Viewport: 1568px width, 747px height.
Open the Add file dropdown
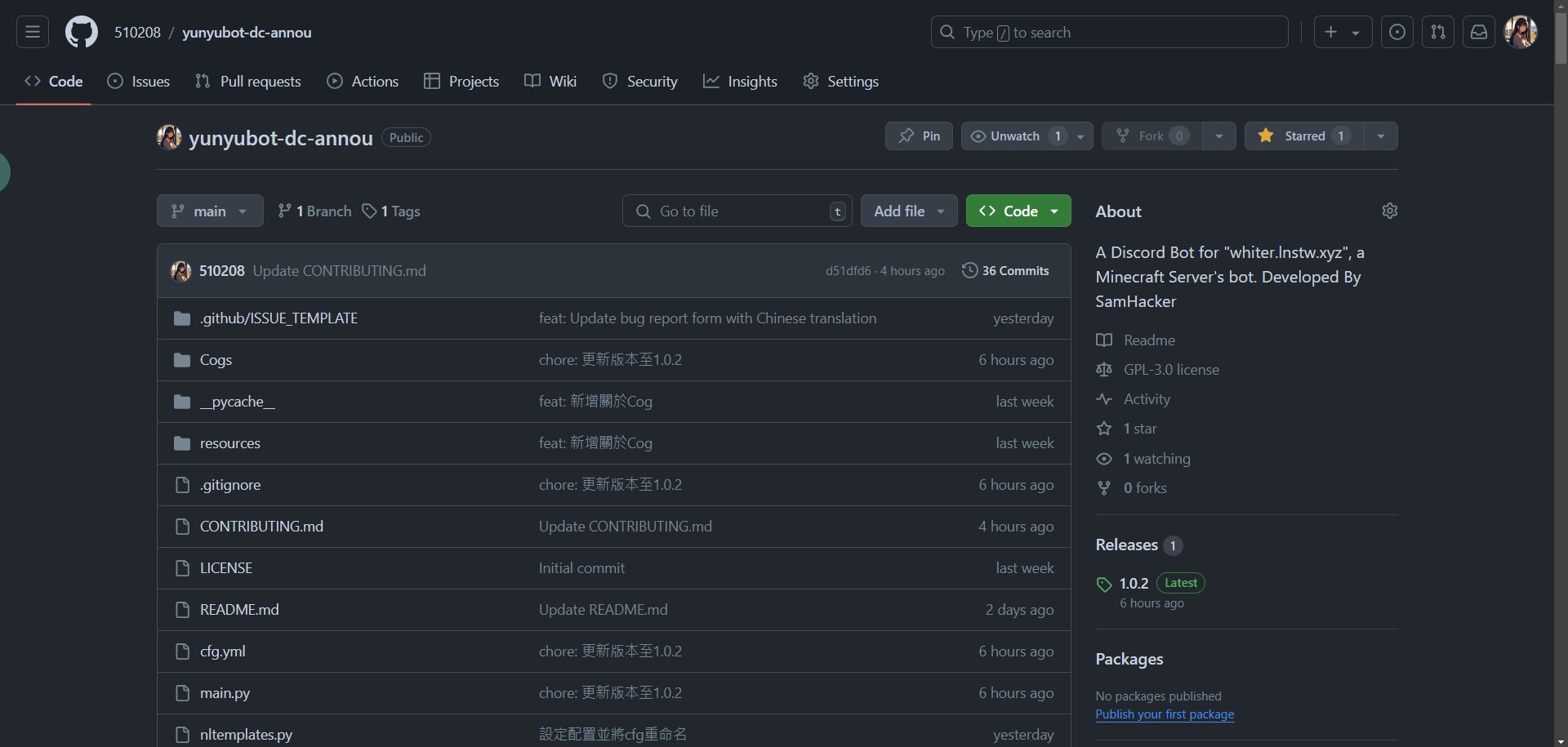[x=909, y=211]
